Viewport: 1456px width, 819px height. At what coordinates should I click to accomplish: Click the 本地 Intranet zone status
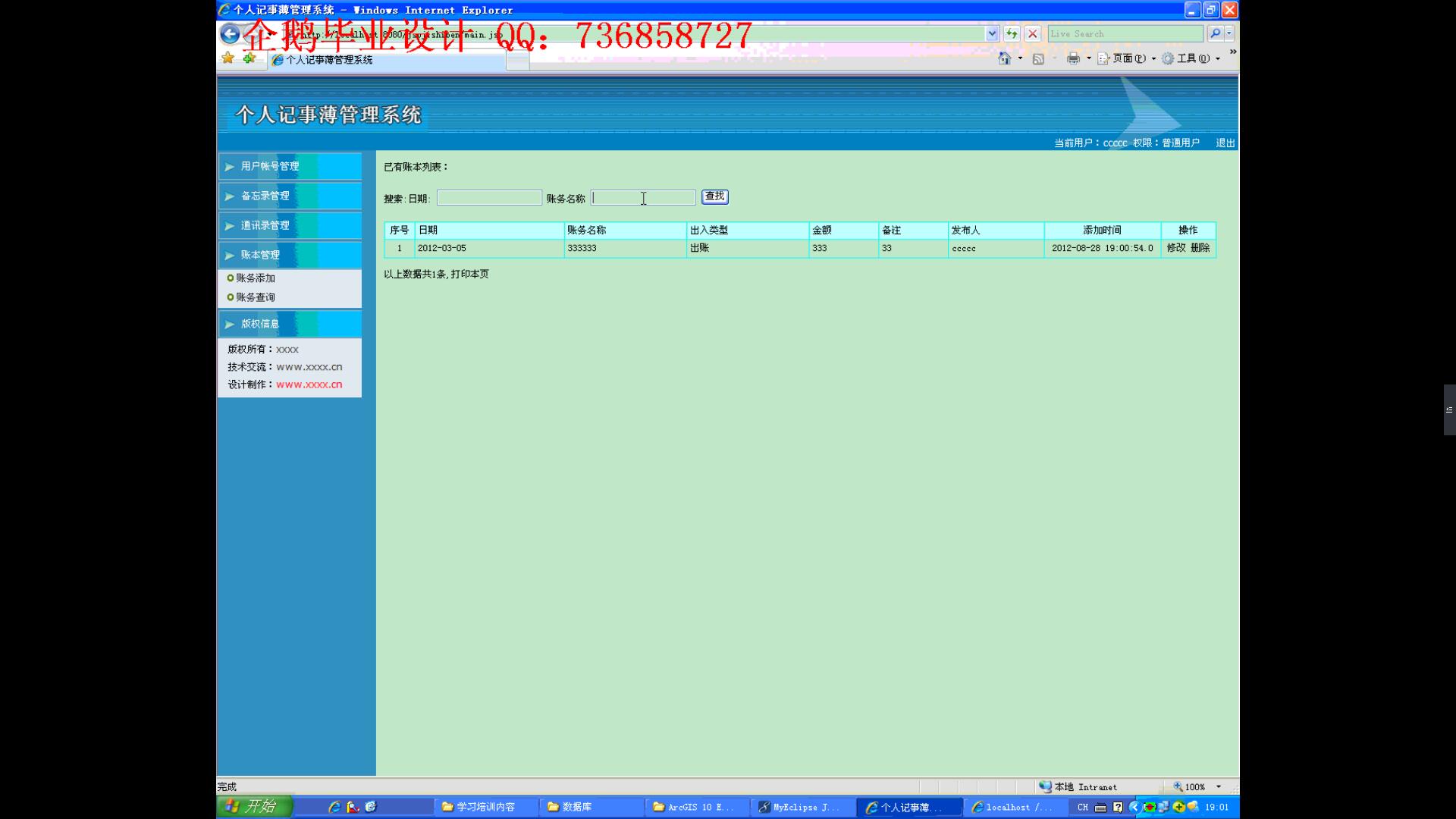(x=1078, y=787)
